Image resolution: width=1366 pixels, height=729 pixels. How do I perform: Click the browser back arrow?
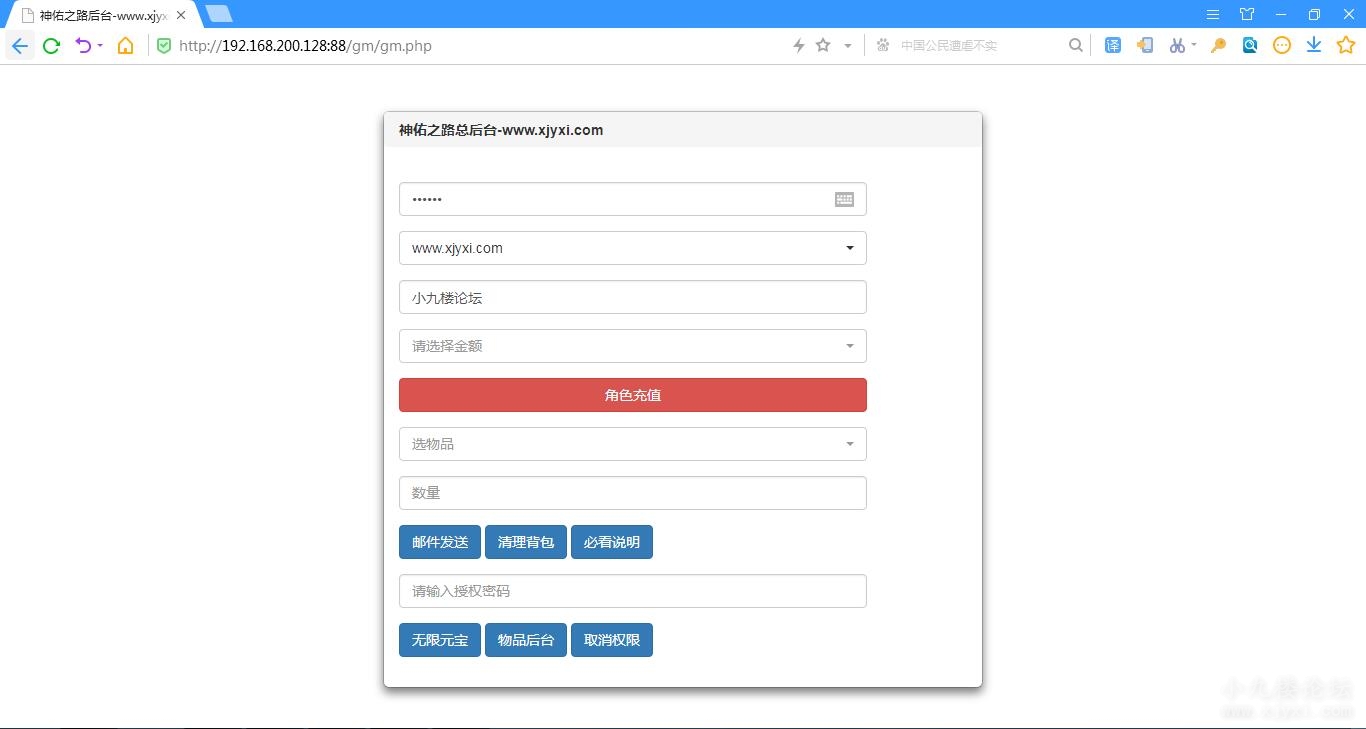click(x=20, y=45)
